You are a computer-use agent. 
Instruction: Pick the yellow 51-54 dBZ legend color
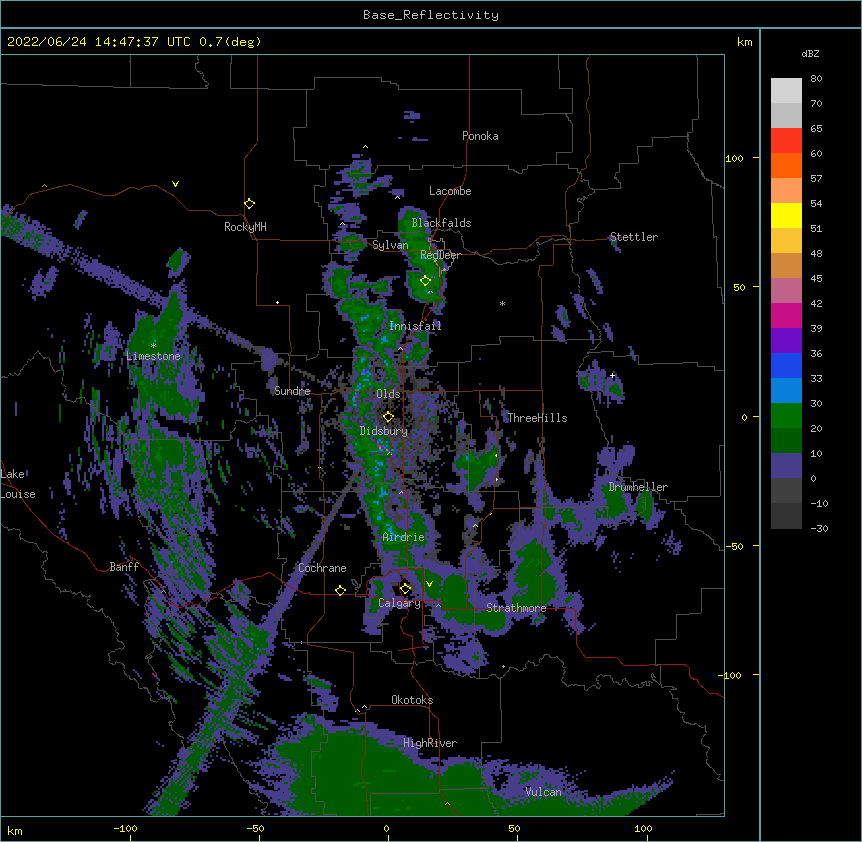click(x=786, y=215)
